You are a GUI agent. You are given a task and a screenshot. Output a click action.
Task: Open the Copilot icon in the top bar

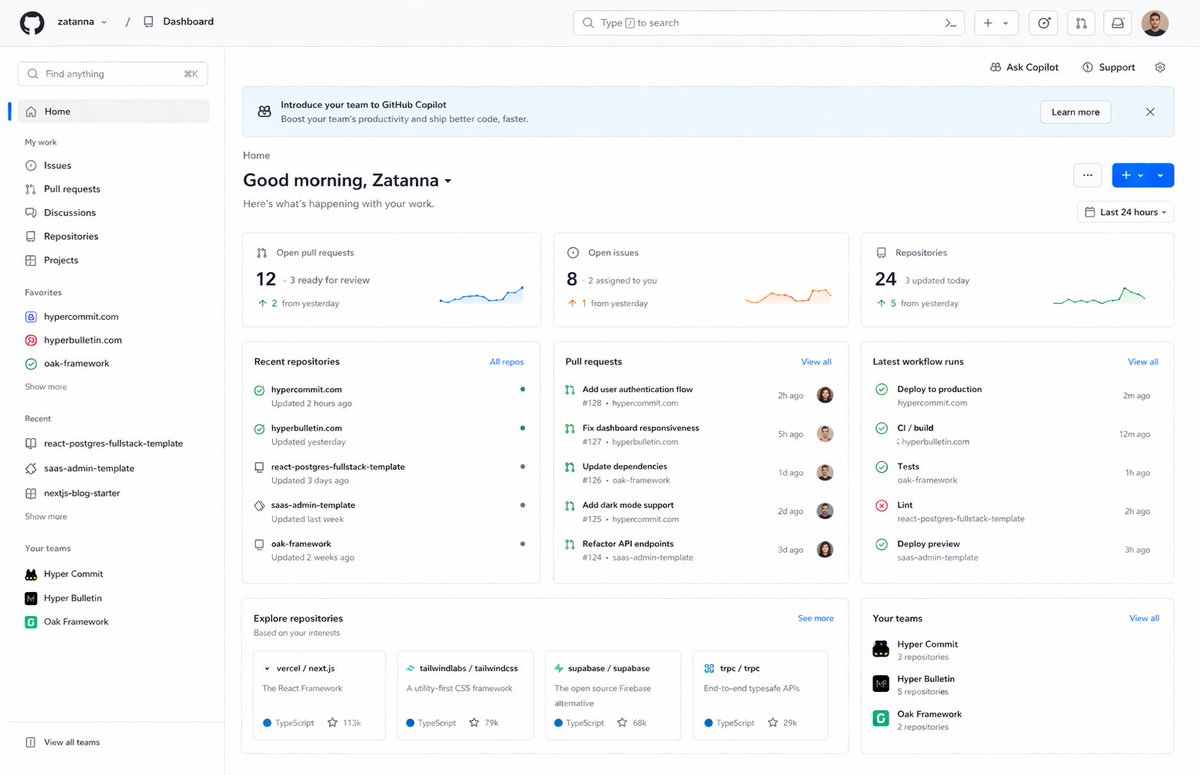(x=1044, y=23)
